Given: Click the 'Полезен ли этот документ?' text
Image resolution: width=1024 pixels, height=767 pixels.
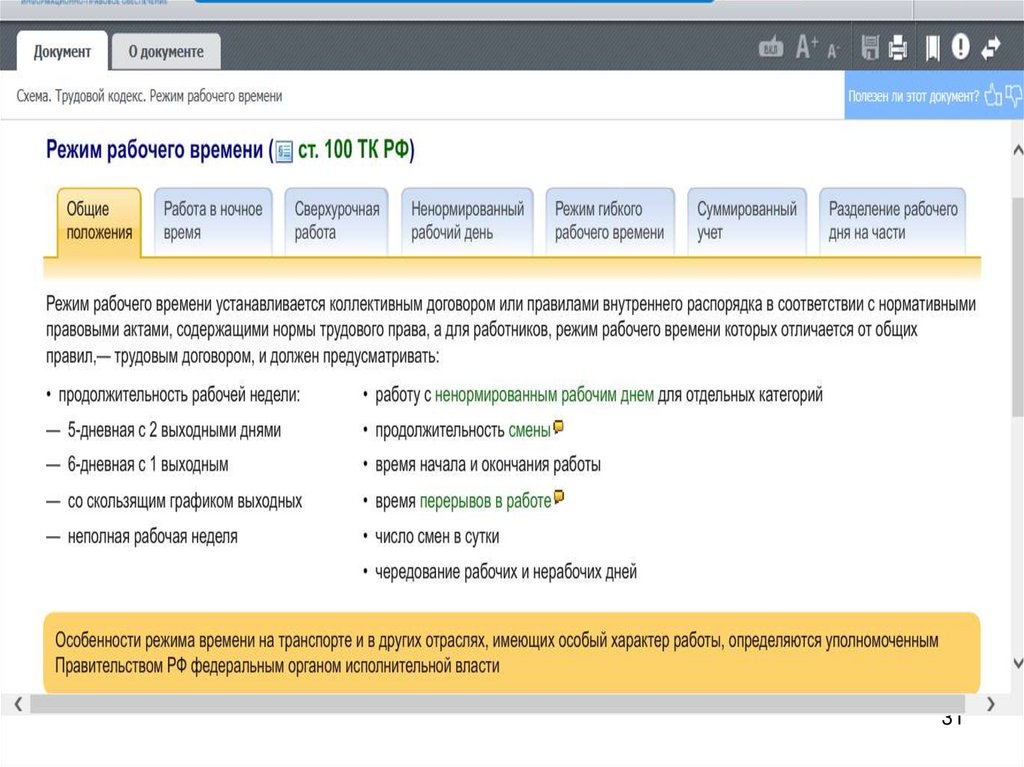Looking at the screenshot, I should tap(914, 96).
